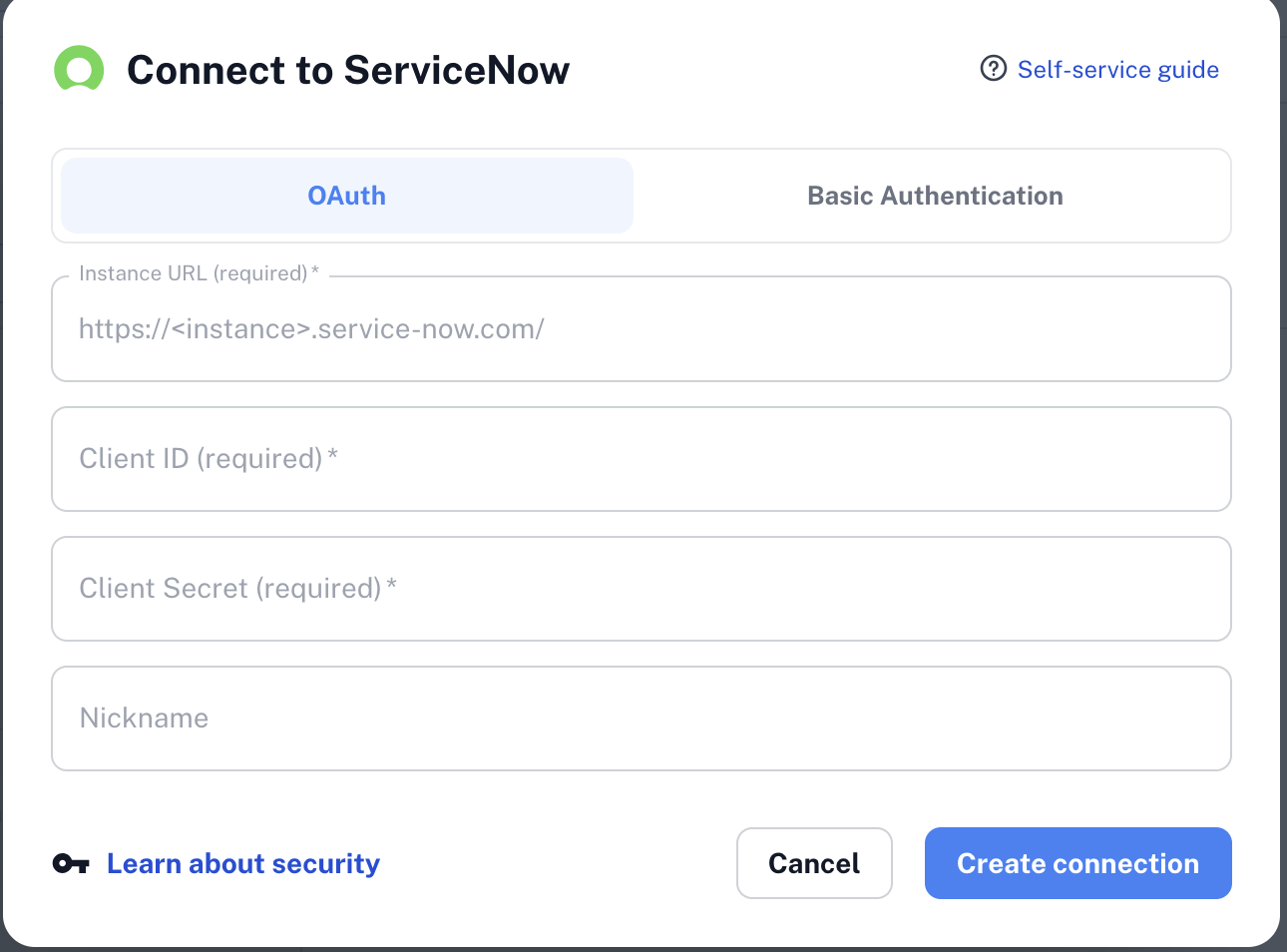Click the asterisk after Client Secret placeholder
1287x952 pixels.
pos(392,587)
